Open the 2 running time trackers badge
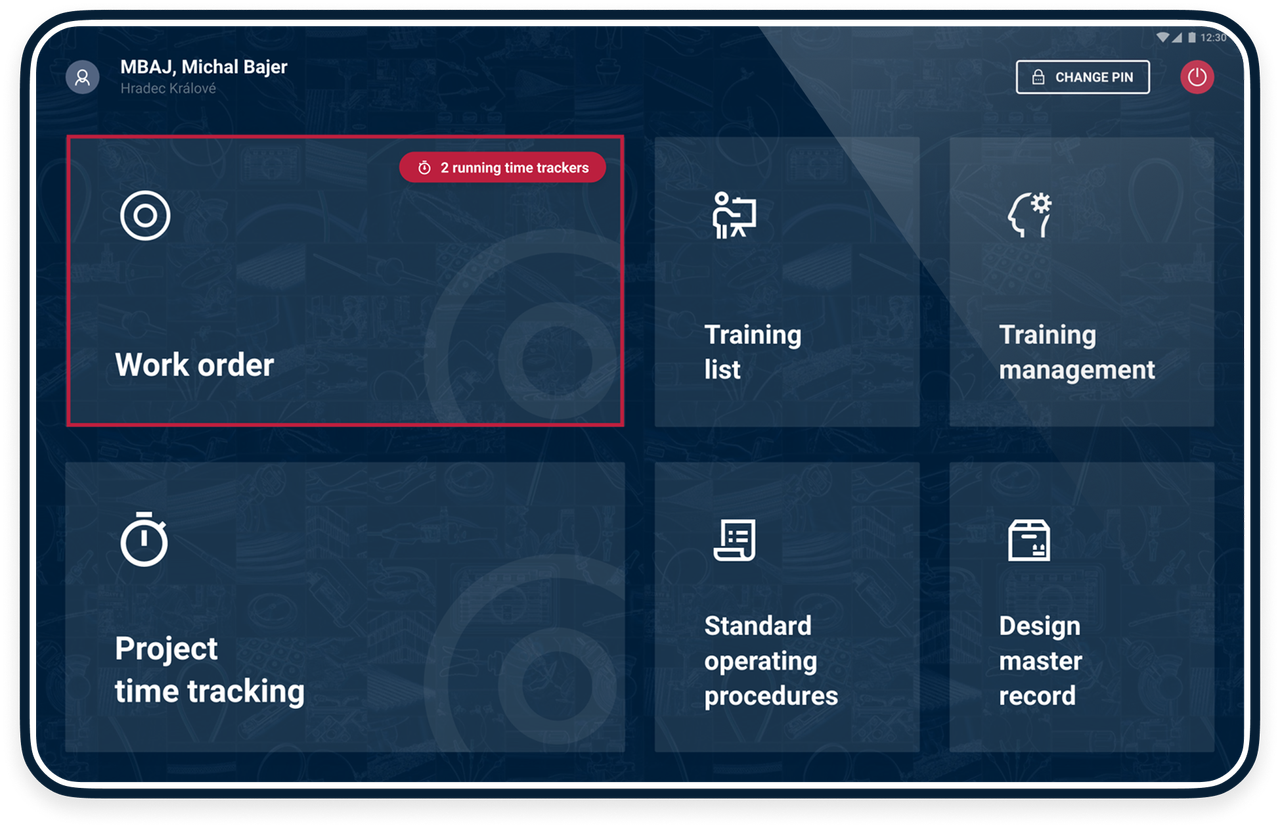This screenshot has height=828, width=1280. point(503,168)
